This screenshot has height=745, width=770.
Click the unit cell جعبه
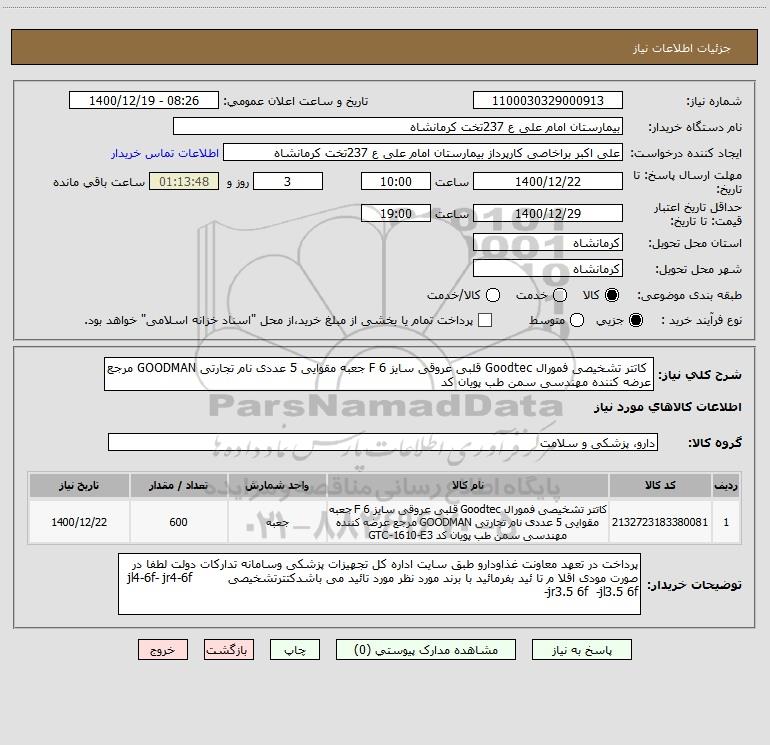click(277, 522)
